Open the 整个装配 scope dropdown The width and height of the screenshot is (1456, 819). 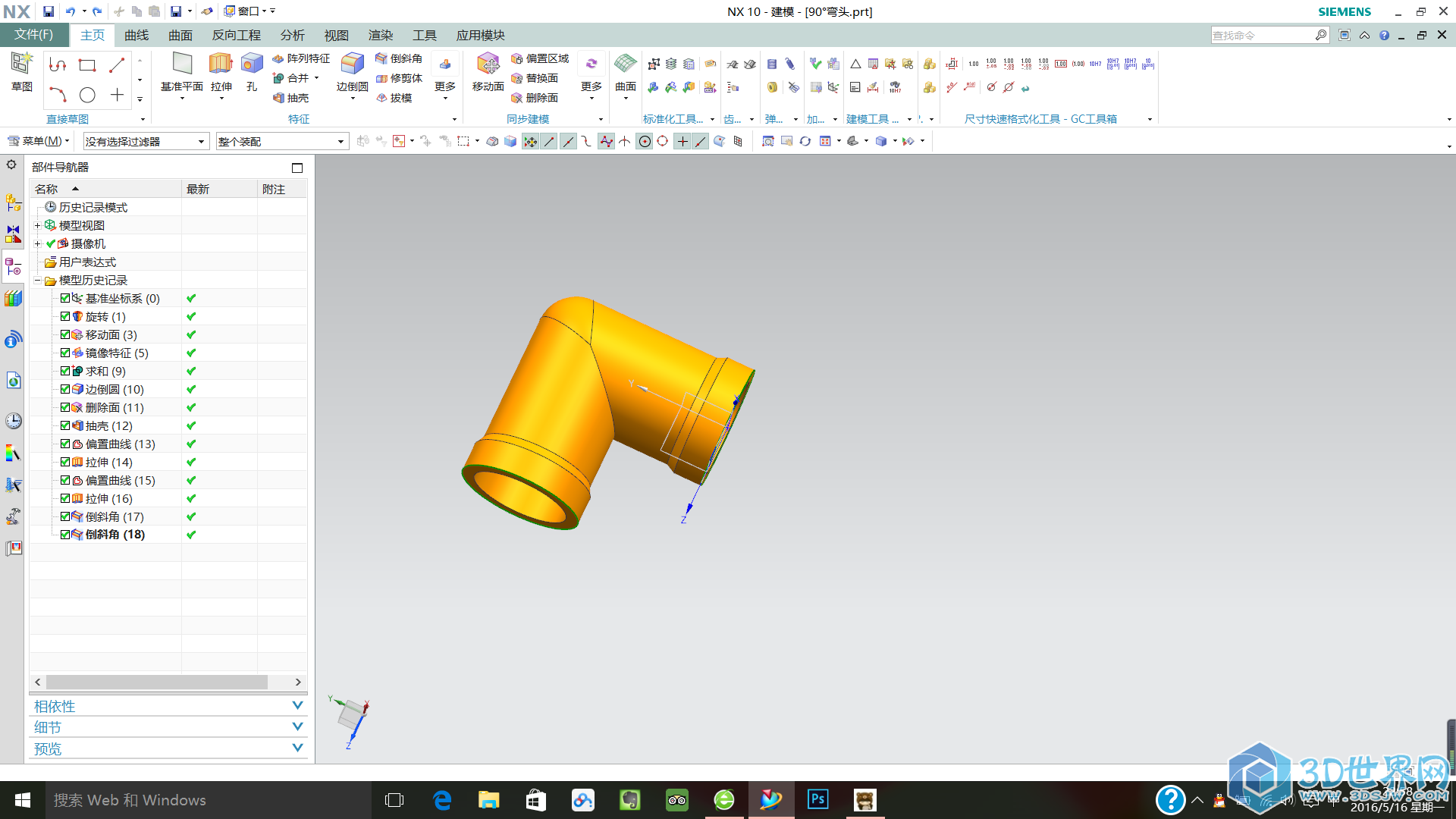[282, 141]
